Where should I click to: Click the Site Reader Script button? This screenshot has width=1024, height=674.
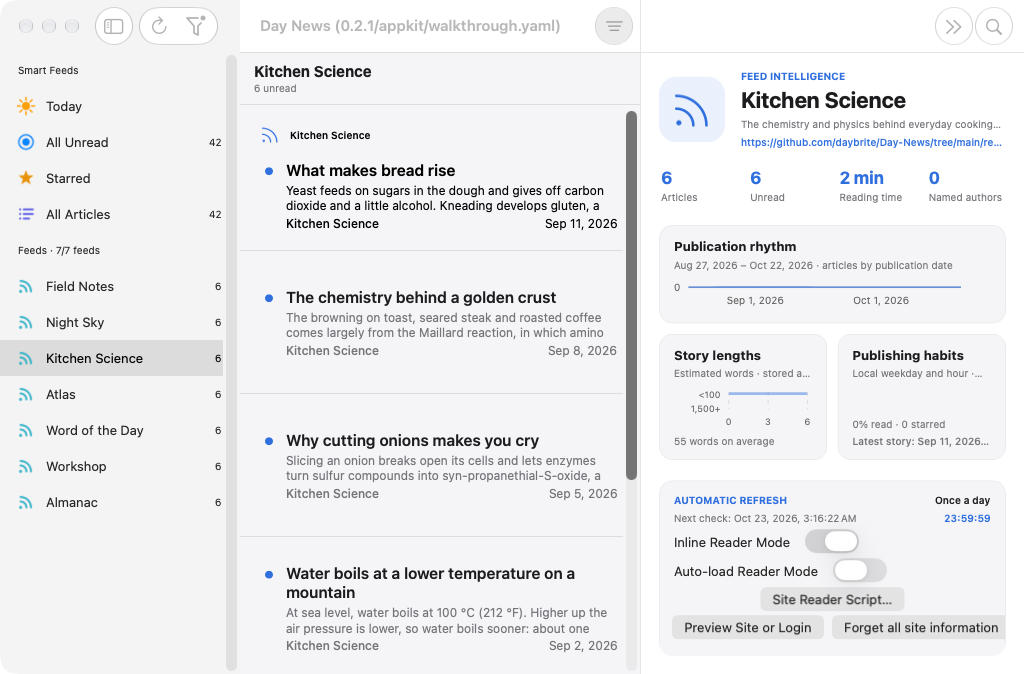832,600
